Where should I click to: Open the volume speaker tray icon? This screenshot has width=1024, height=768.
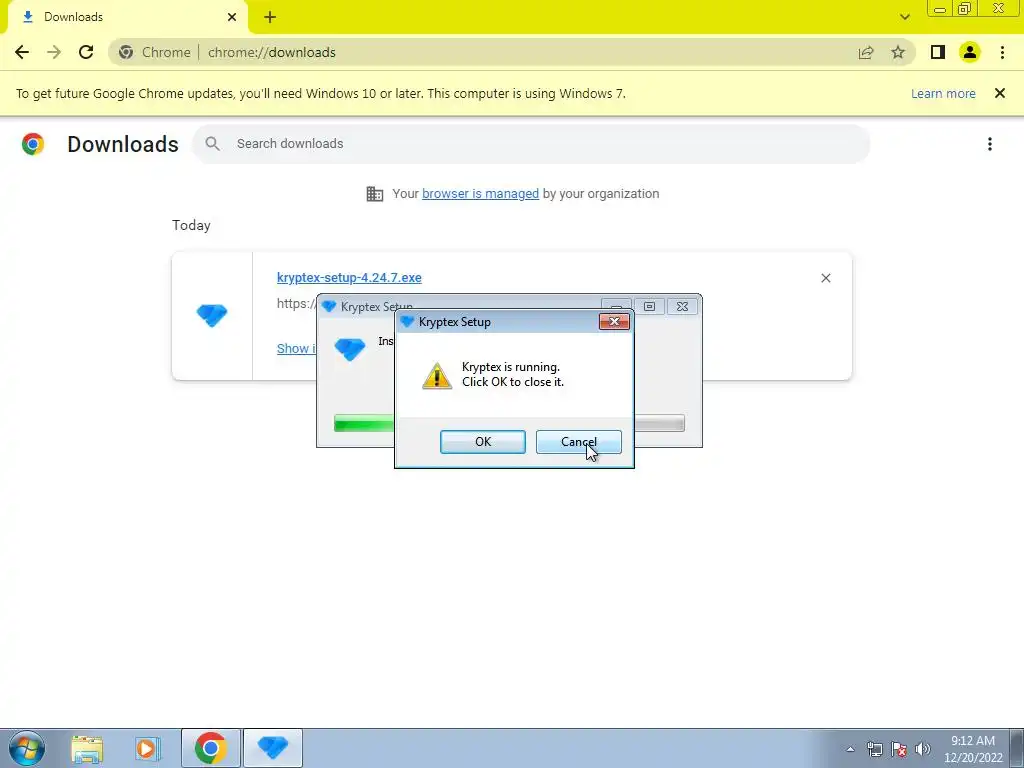923,749
